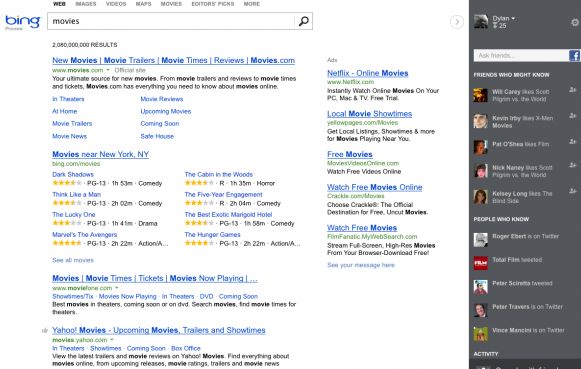Open the sidebar settings gear

click(575, 22)
